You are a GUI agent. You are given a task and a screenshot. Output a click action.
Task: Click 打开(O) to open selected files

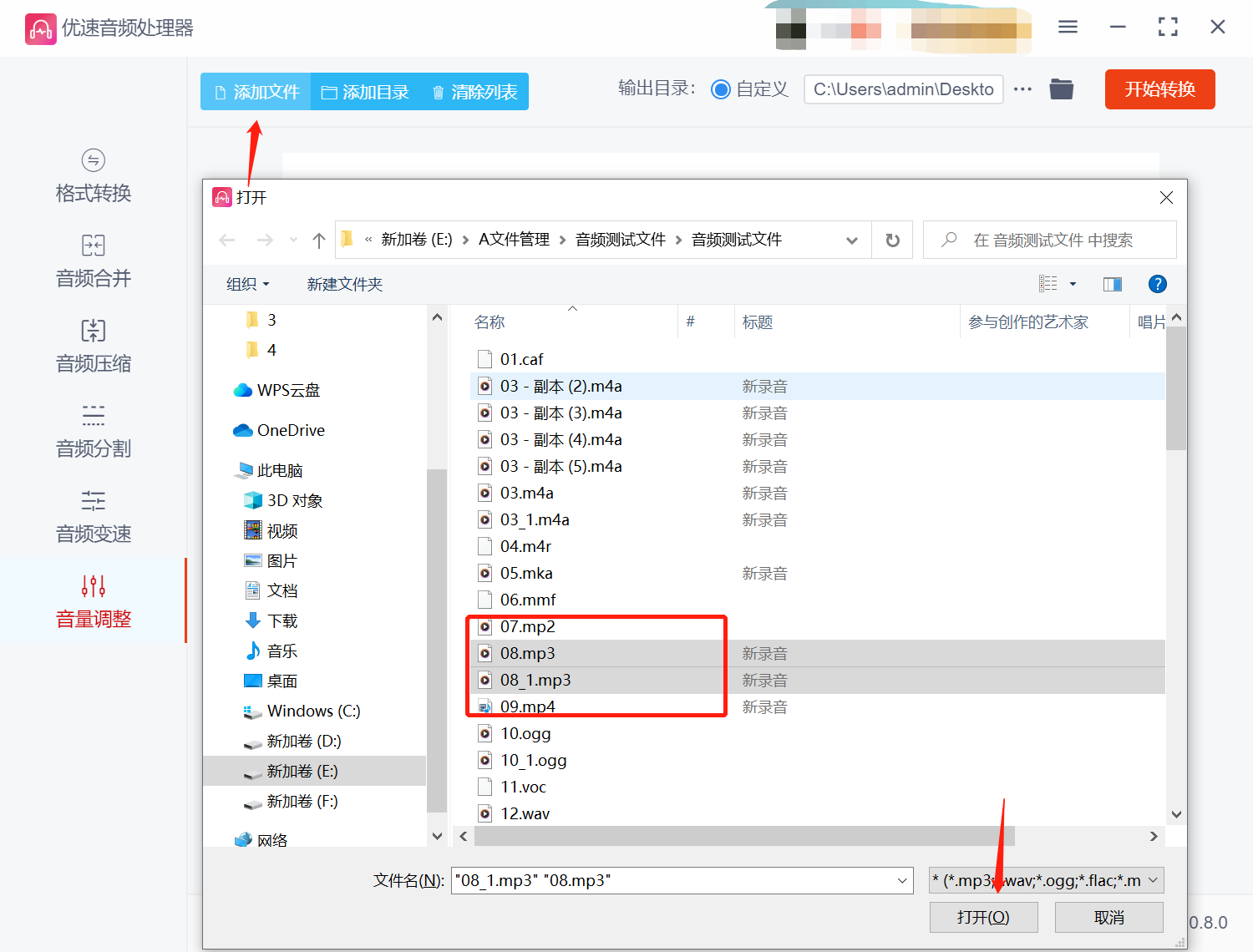coord(983,917)
